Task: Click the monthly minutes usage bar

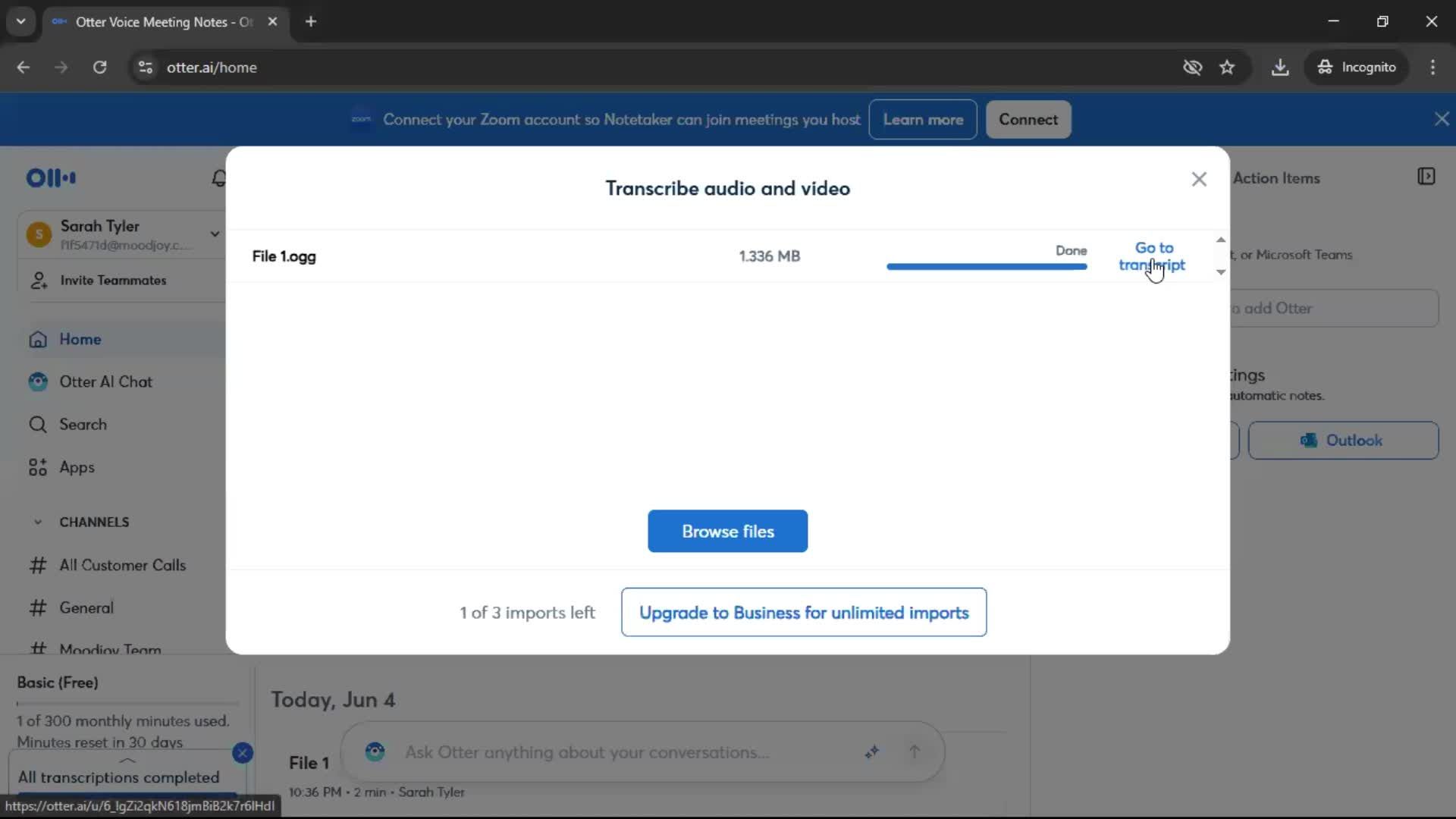Action: 127,704
